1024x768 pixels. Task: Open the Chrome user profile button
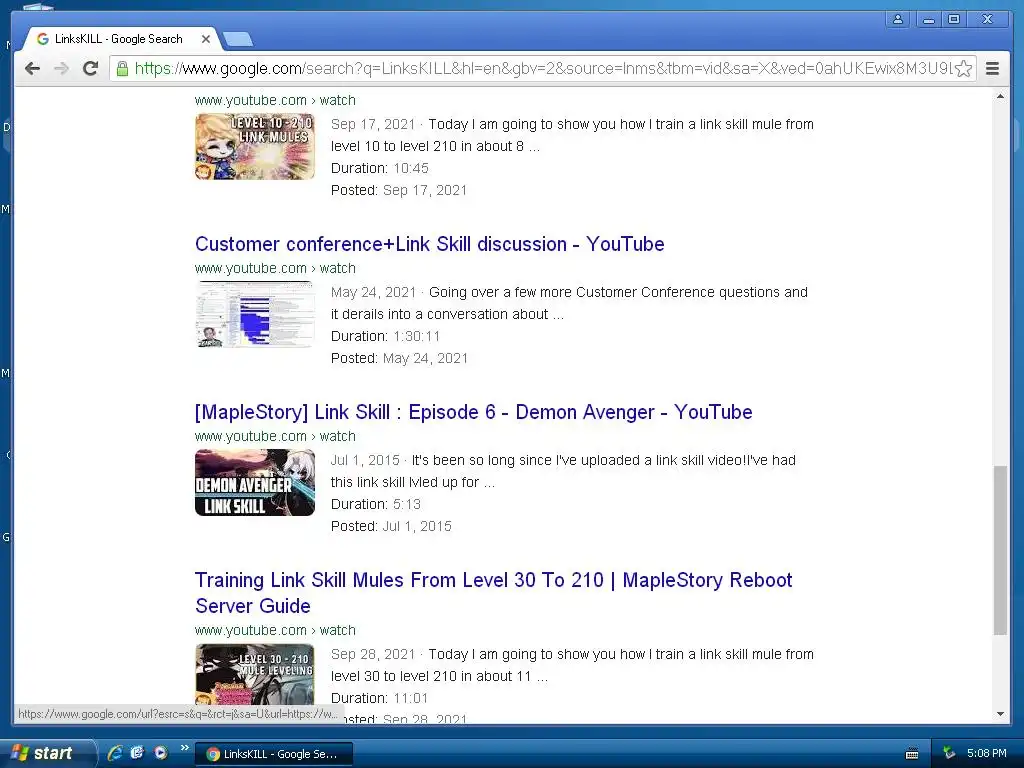pyautogui.click(x=898, y=19)
